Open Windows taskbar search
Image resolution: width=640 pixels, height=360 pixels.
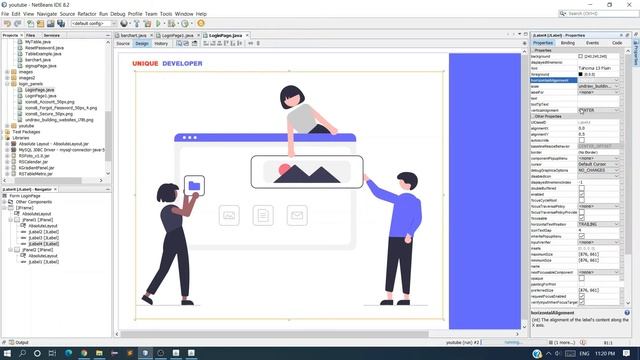click(22, 353)
